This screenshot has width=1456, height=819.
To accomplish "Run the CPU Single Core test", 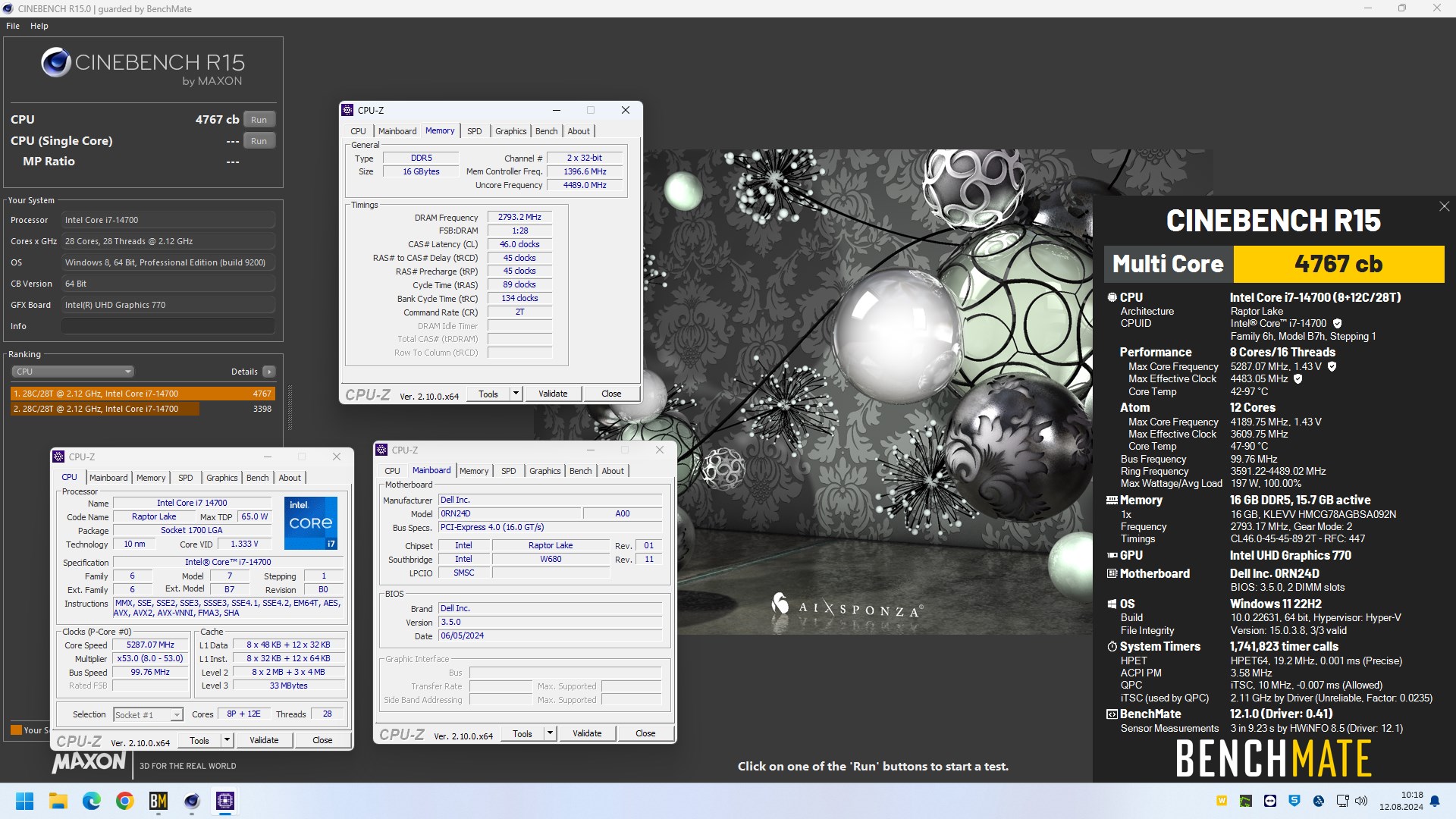I will [259, 140].
